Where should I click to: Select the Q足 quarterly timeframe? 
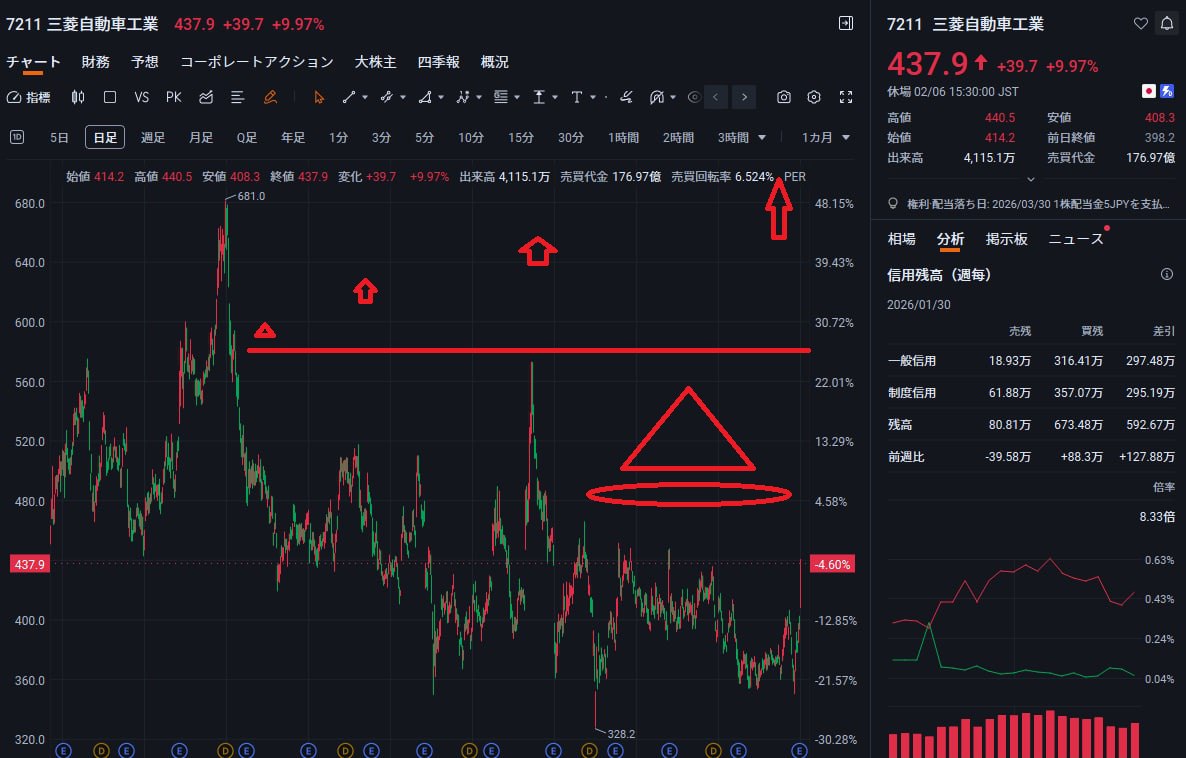click(247, 138)
